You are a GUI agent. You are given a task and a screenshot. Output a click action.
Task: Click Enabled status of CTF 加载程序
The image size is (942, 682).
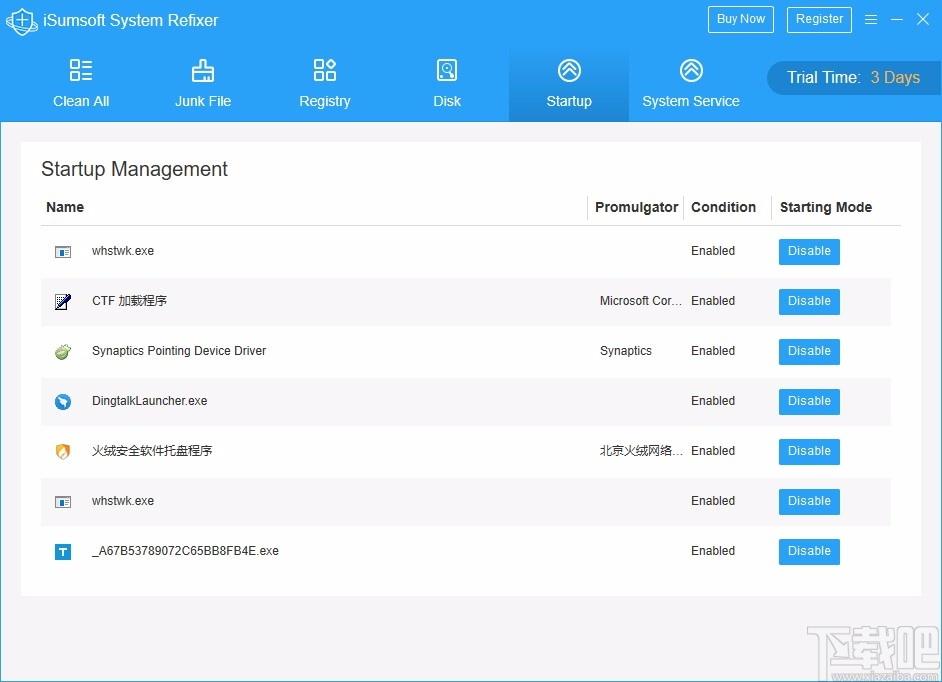click(x=713, y=301)
